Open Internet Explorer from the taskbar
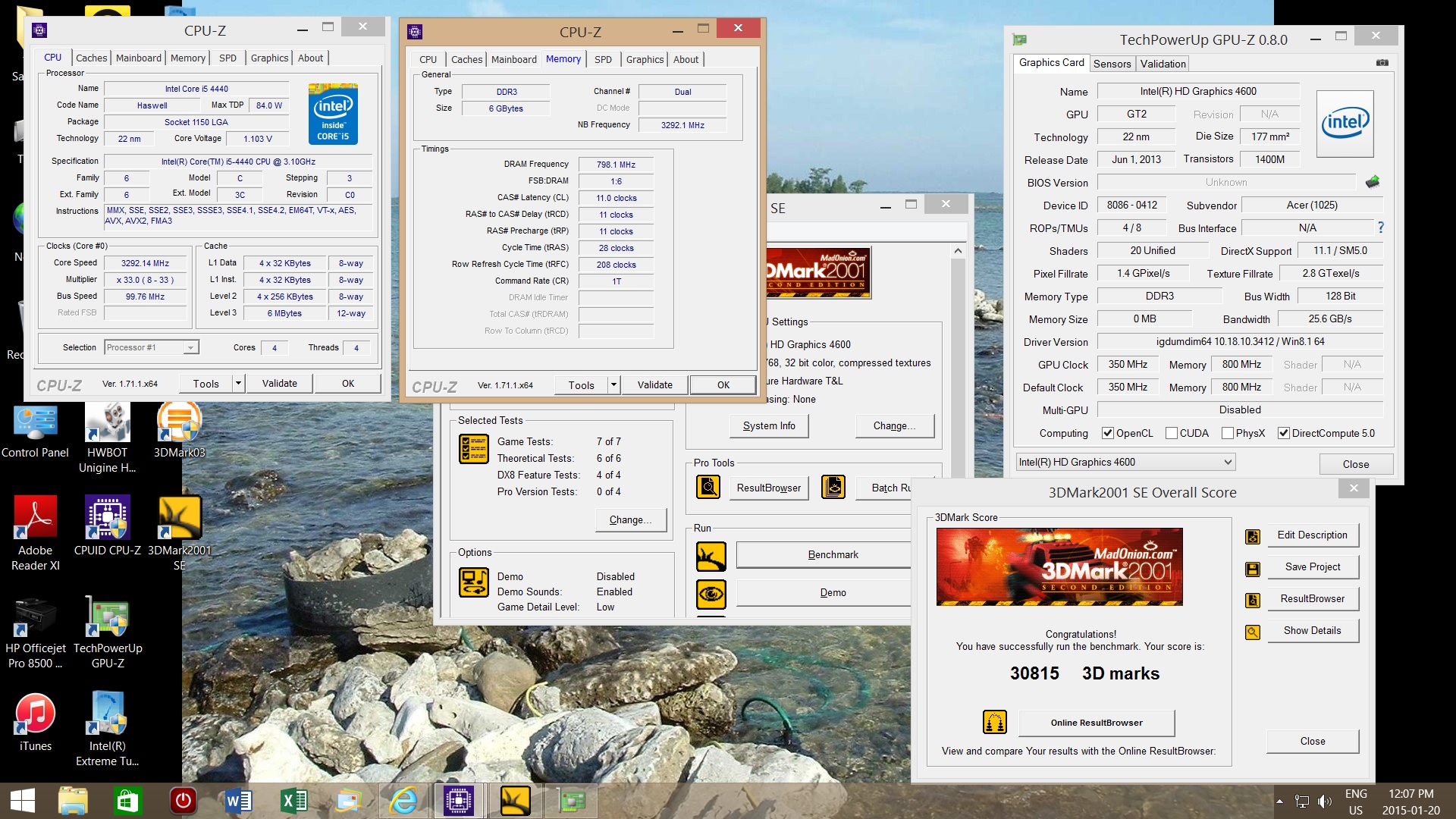This screenshot has width=1456, height=819. 403,801
